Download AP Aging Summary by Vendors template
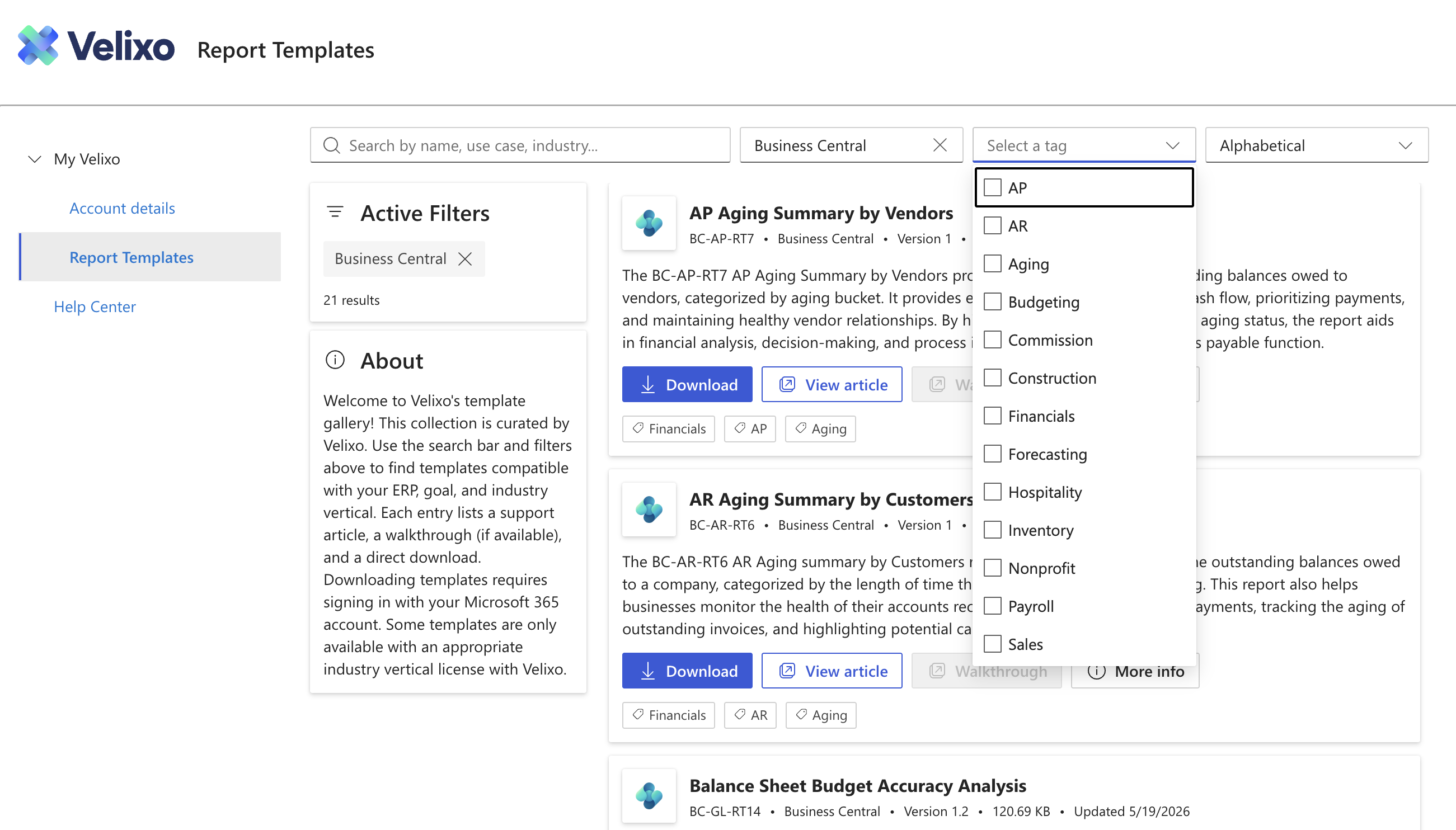Screen dimensions: 1456x830 point(687,385)
